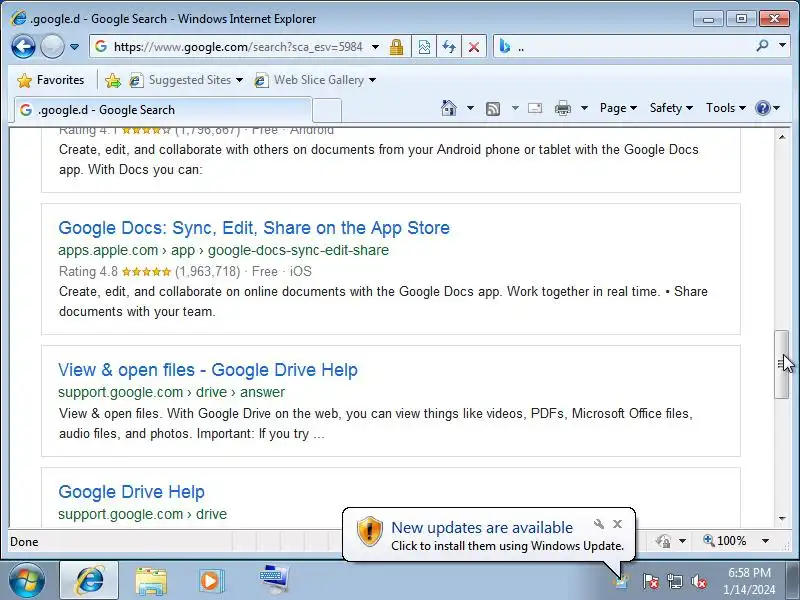Image resolution: width=800 pixels, height=600 pixels.
Task: Toggle Compatibility View icon
Action: pyautogui.click(x=424, y=47)
